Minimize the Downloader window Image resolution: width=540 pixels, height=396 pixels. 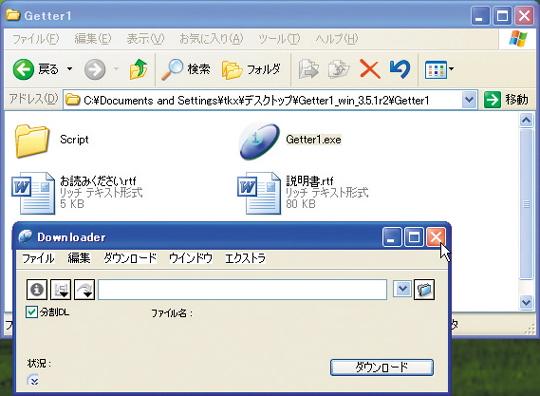coord(392,237)
